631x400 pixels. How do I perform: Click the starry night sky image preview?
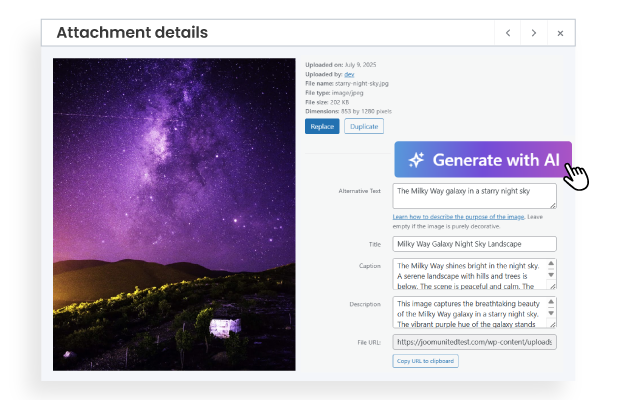(174, 214)
